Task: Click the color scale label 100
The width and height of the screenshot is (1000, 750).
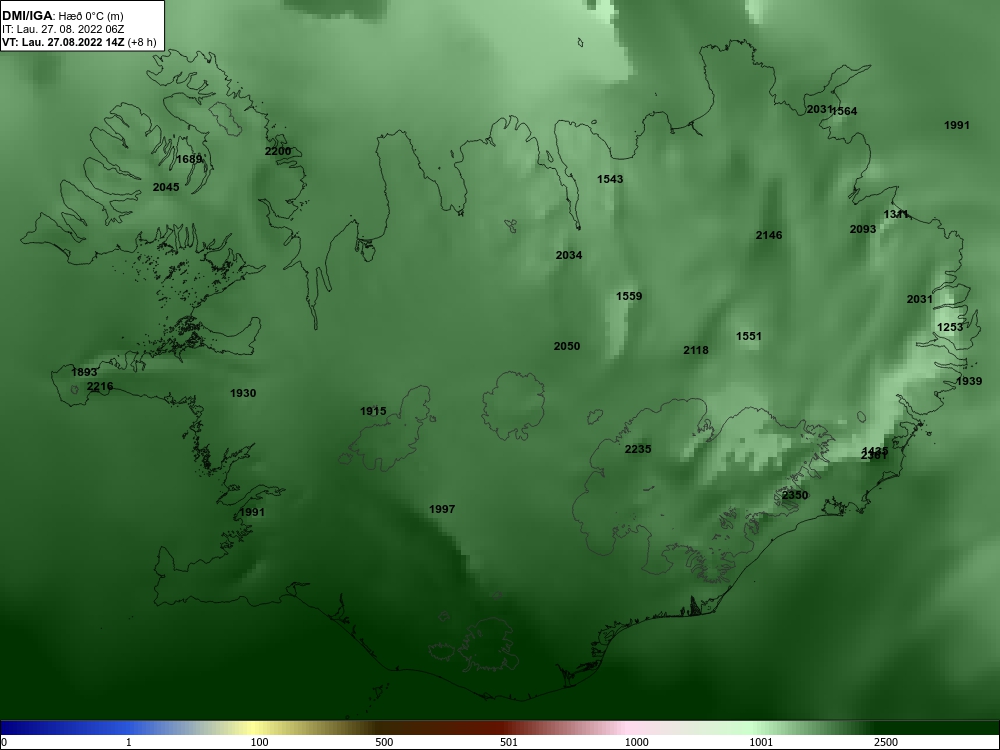Action: click(x=259, y=742)
